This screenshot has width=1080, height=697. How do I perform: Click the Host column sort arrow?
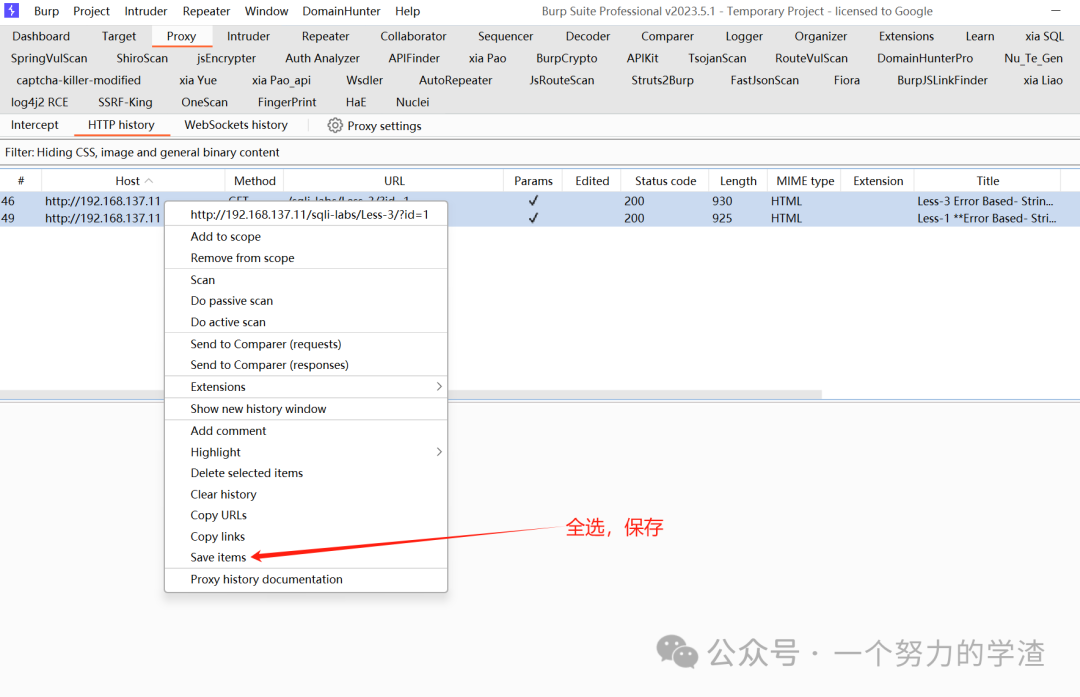(x=149, y=180)
